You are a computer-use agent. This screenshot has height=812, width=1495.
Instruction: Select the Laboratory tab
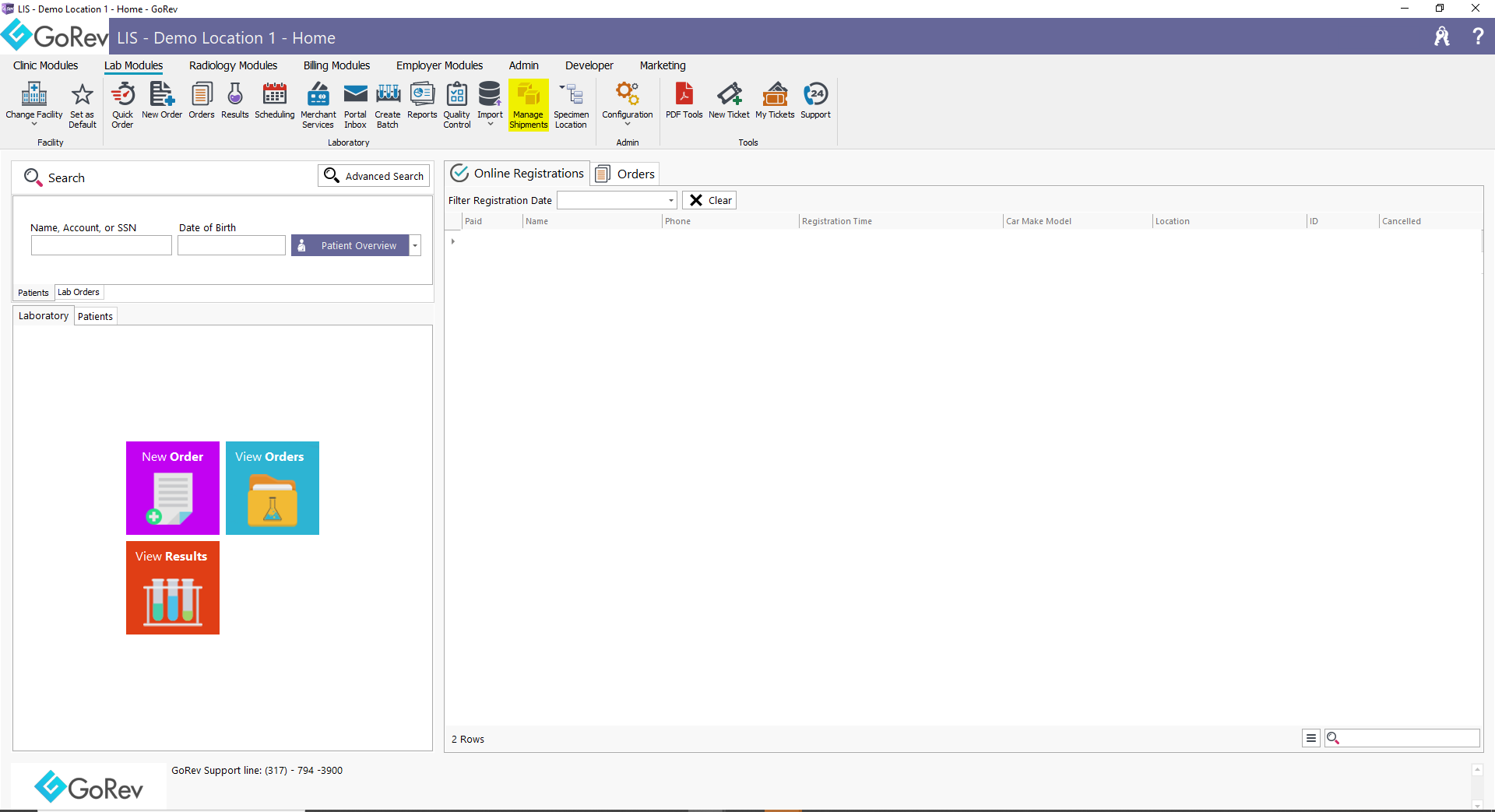(44, 315)
